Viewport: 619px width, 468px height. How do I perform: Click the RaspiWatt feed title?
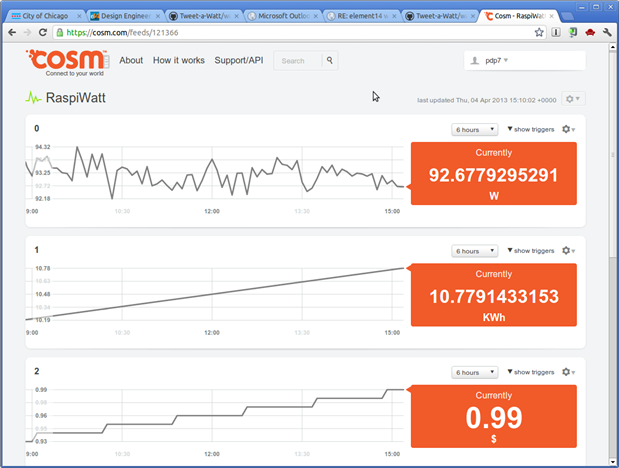click(75, 98)
